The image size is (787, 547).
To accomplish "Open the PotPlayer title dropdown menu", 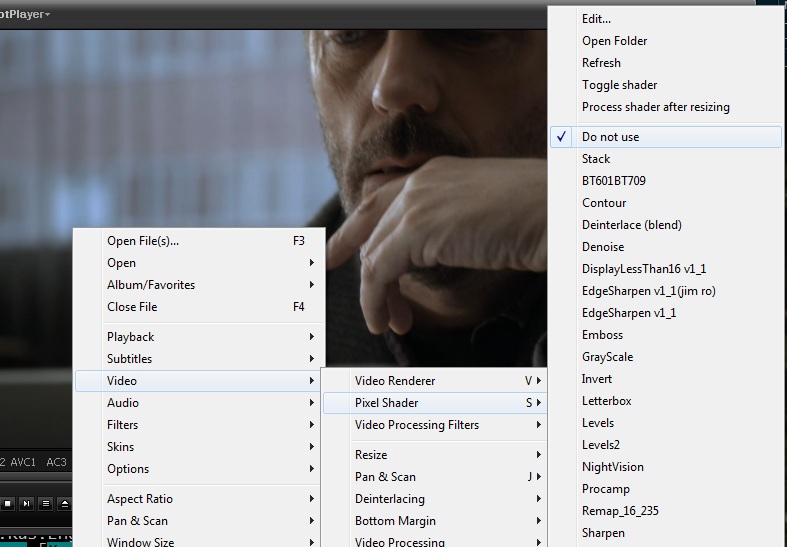I will [x=27, y=14].
